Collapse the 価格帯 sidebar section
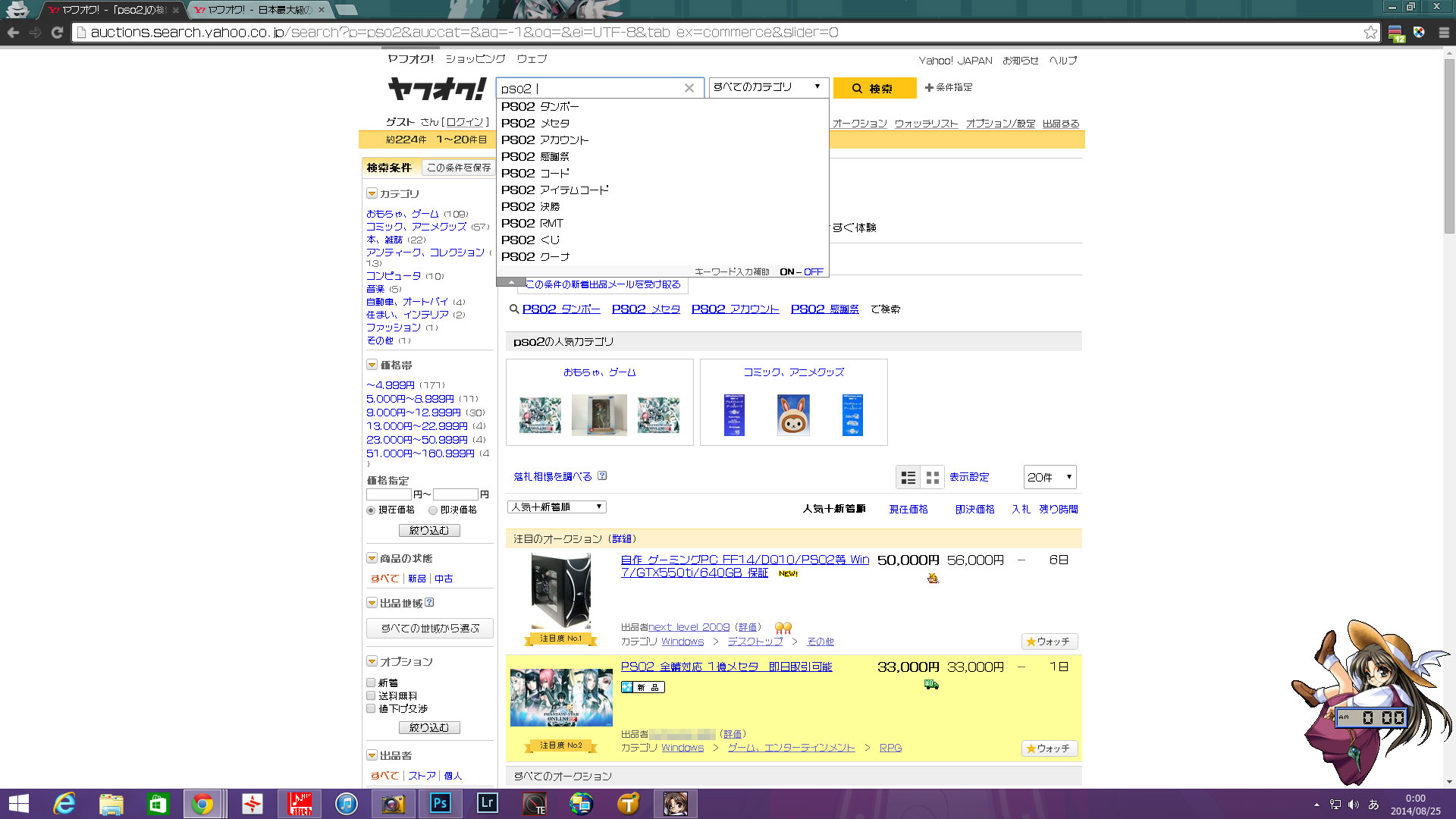The height and width of the screenshot is (819, 1456). (372, 365)
